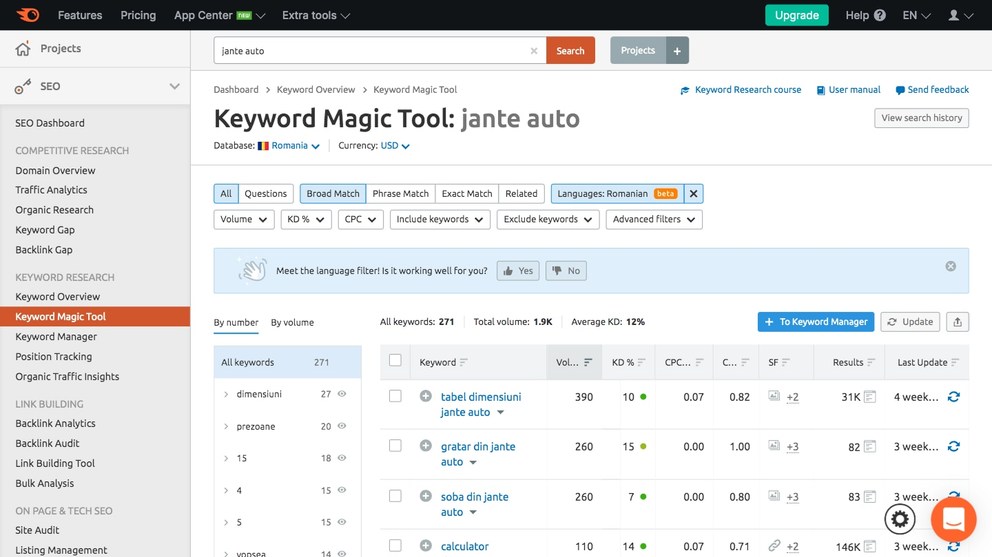View SERP results icon for 82 row
This screenshot has width=992, height=557.
pos(870,447)
